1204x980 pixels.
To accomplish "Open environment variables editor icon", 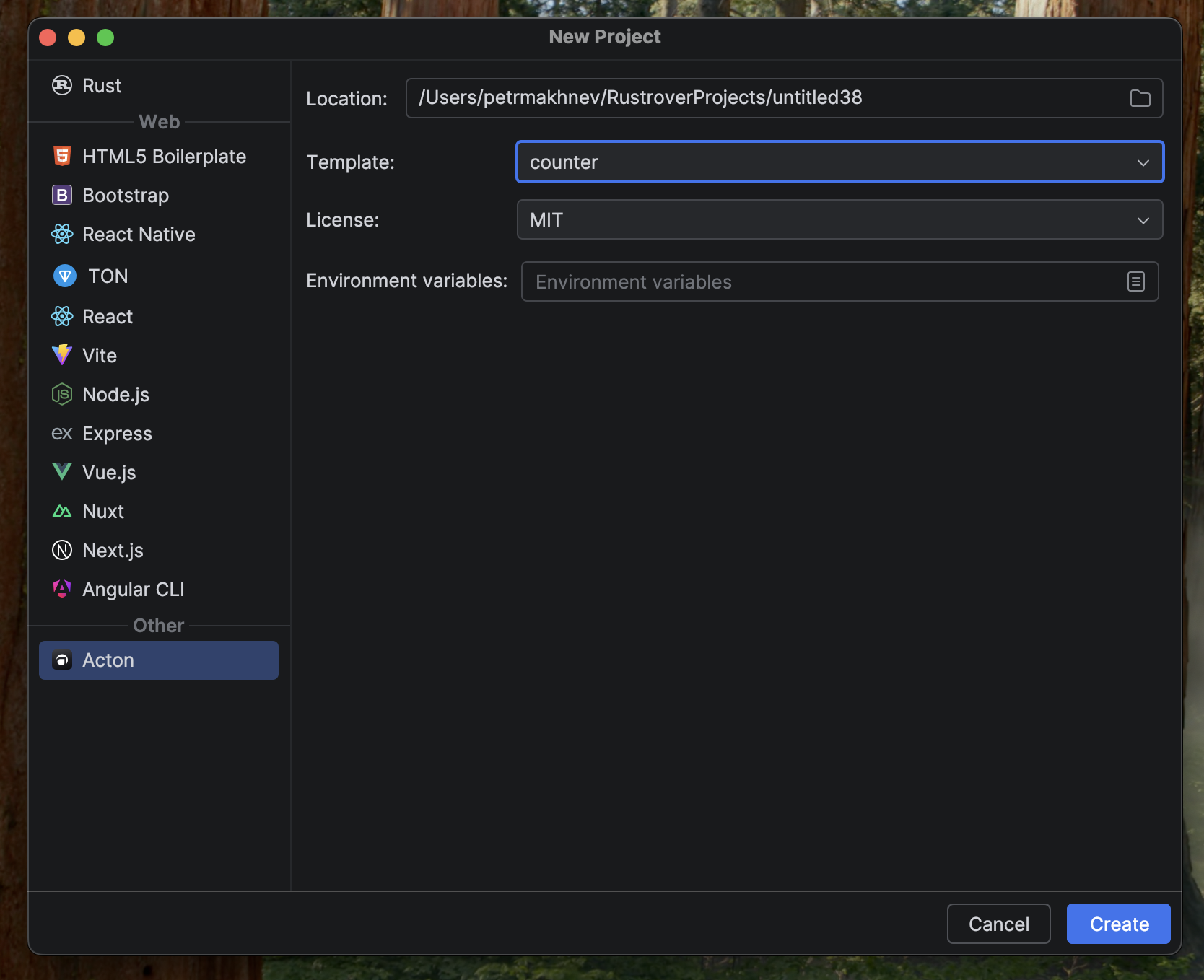I will 1135,281.
